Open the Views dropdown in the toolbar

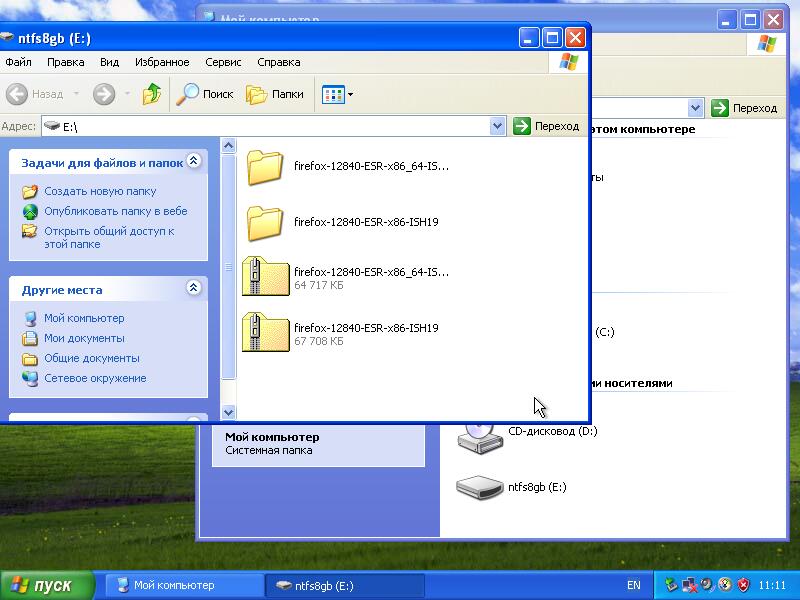[x=337, y=94]
